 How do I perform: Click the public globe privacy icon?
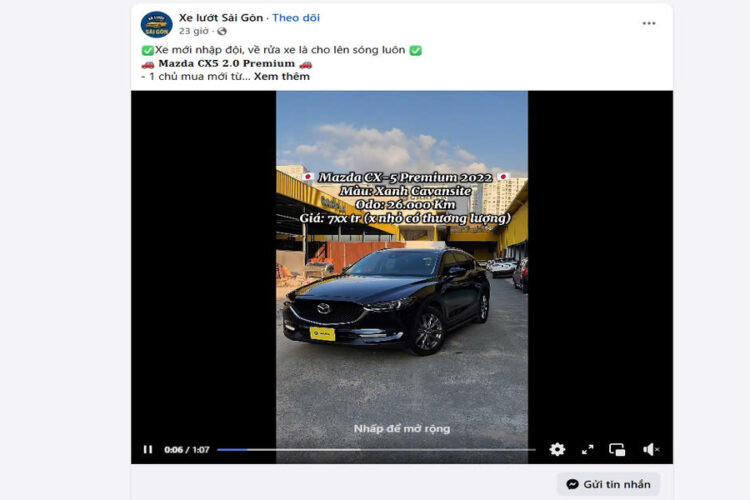point(221,32)
